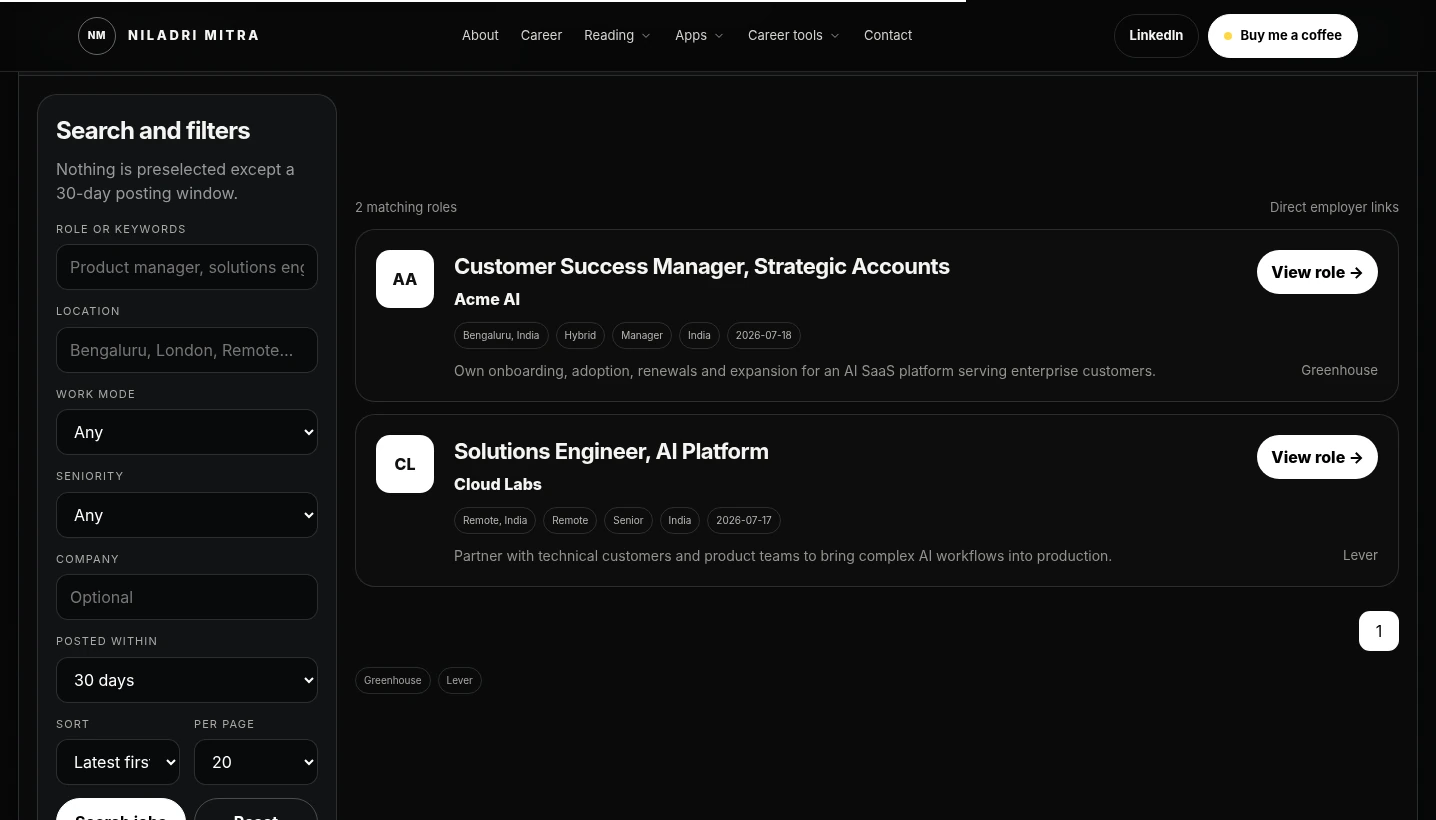
Task: Expand the Apps menu
Action: click(699, 36)
